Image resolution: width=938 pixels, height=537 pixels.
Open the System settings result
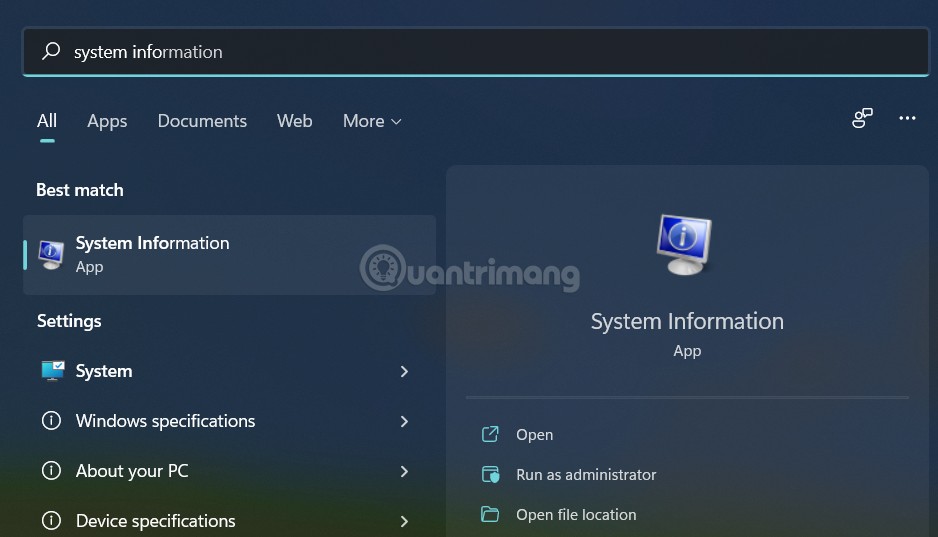pos(230,371)
